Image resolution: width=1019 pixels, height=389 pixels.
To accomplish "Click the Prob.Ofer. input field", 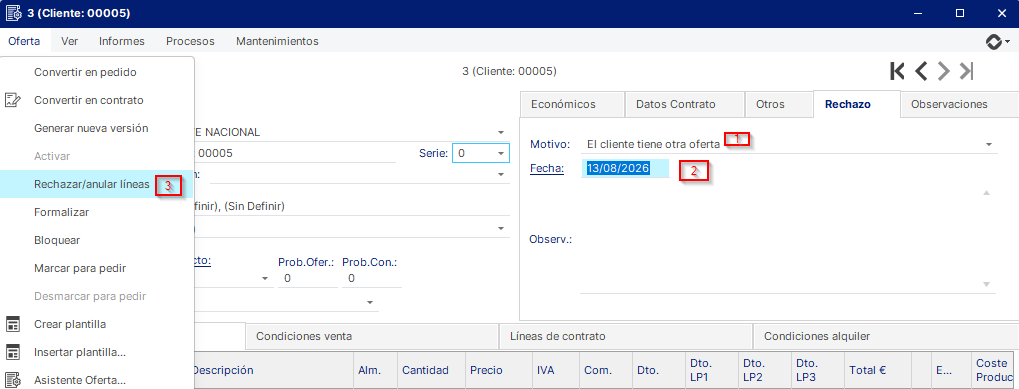I will [x=307, y=278].
